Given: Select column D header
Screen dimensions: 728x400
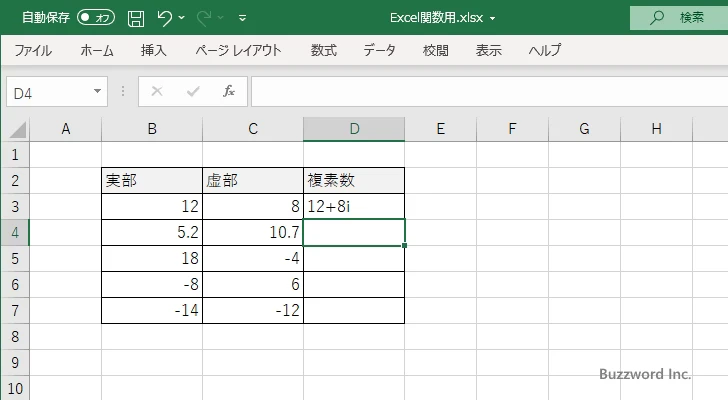Looking at the screenshot, I should click(354, 129).
